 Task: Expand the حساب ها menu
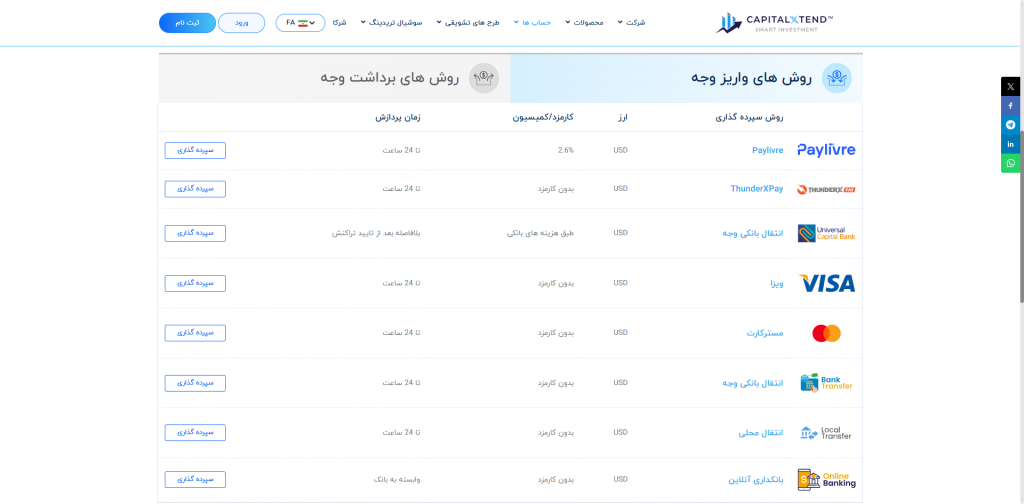point(532,23)
